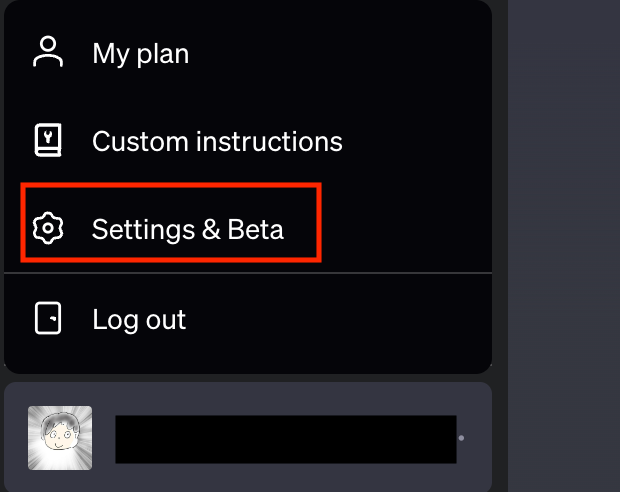The image size is (620, 492).
Task: Click the gear icon for Settings & Beta
Action: click(x=48, y=228)
